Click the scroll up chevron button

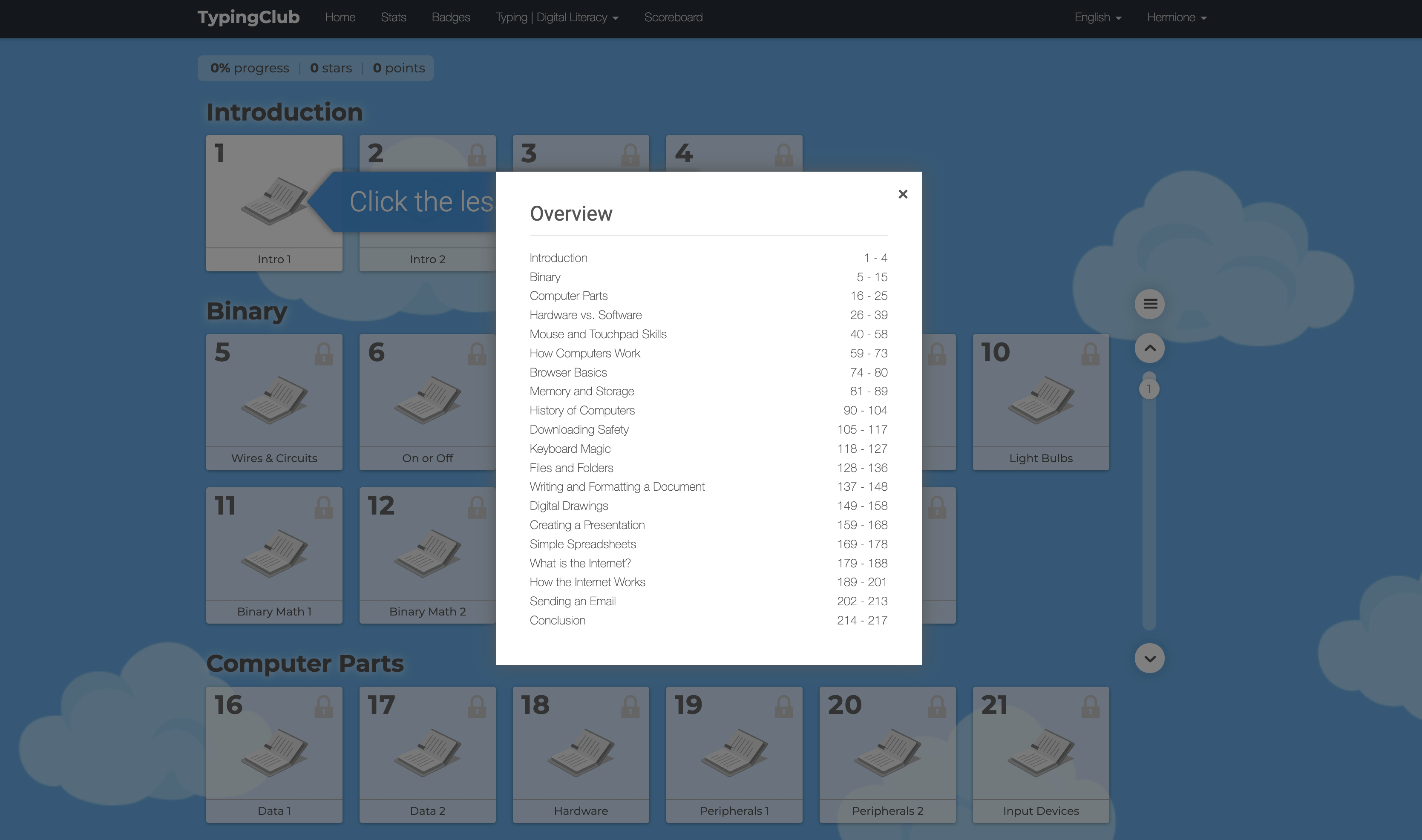[x=1149, y=348]
